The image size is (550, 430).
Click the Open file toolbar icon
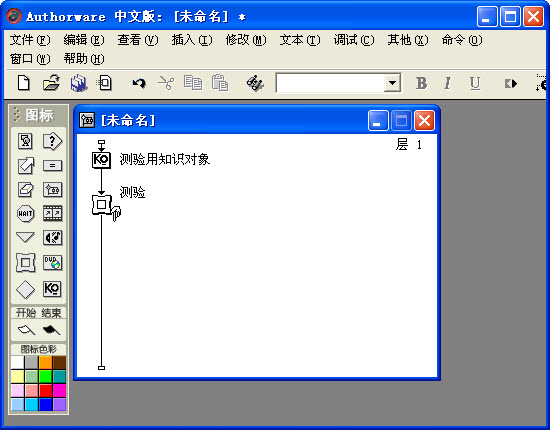coord(51,83)
